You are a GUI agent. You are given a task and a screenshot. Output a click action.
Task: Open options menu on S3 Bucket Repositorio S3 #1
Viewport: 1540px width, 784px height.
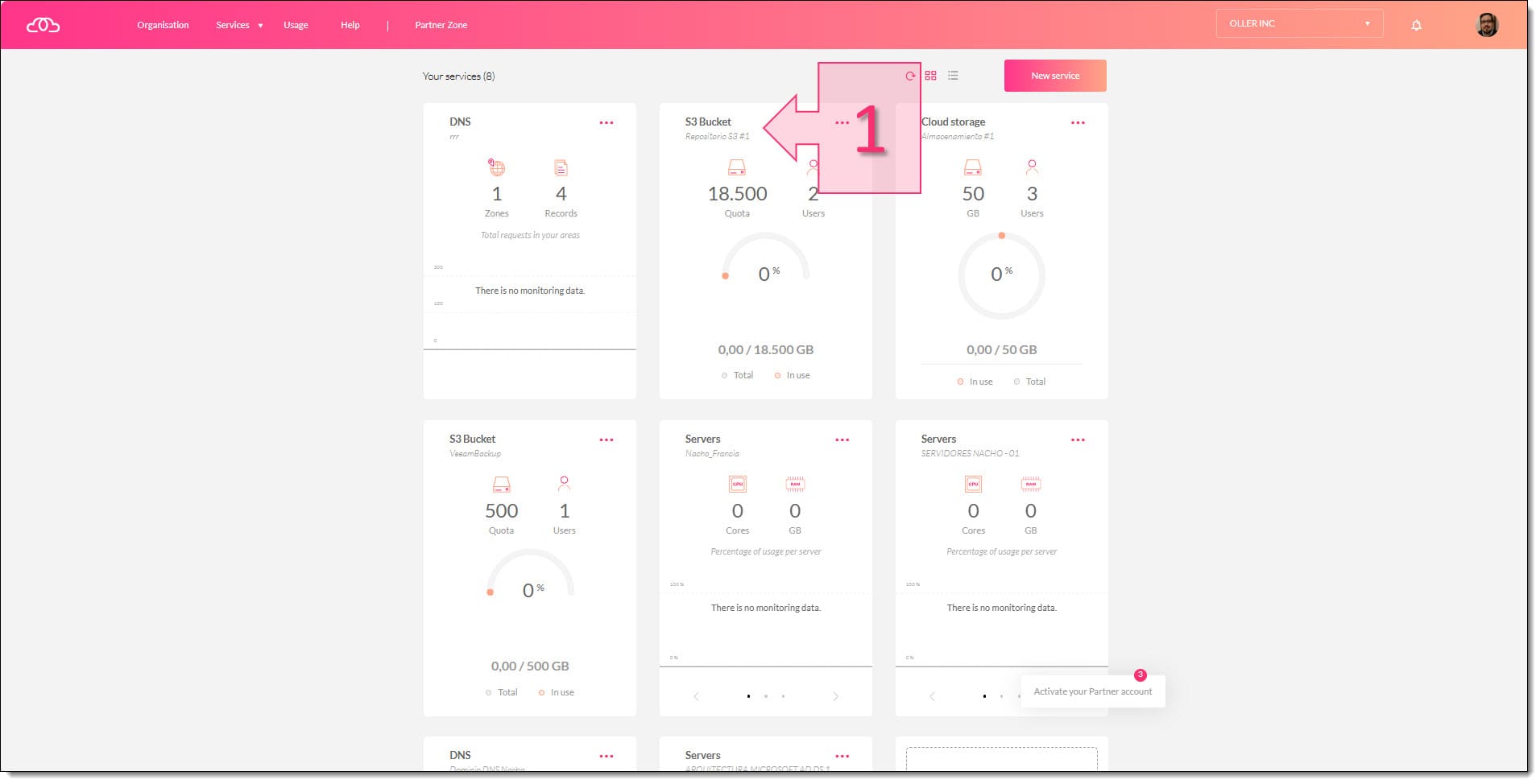coord(842,123)
